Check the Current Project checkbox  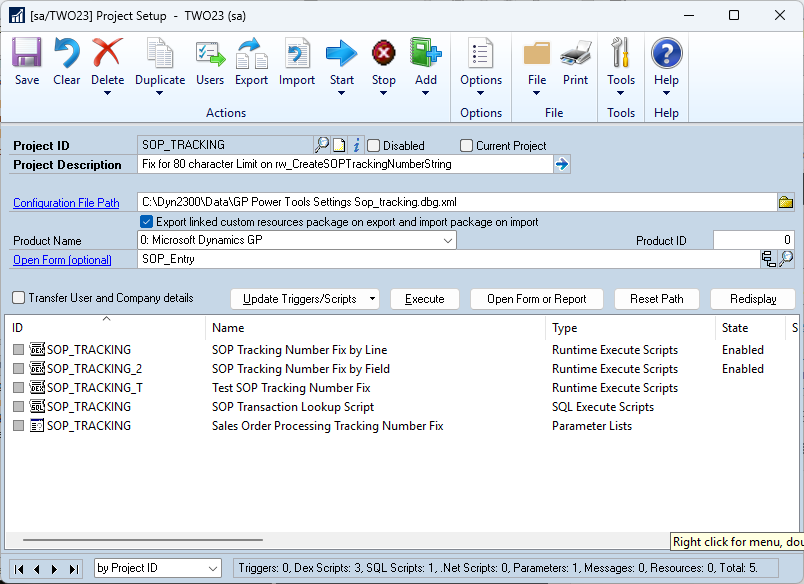466,146
